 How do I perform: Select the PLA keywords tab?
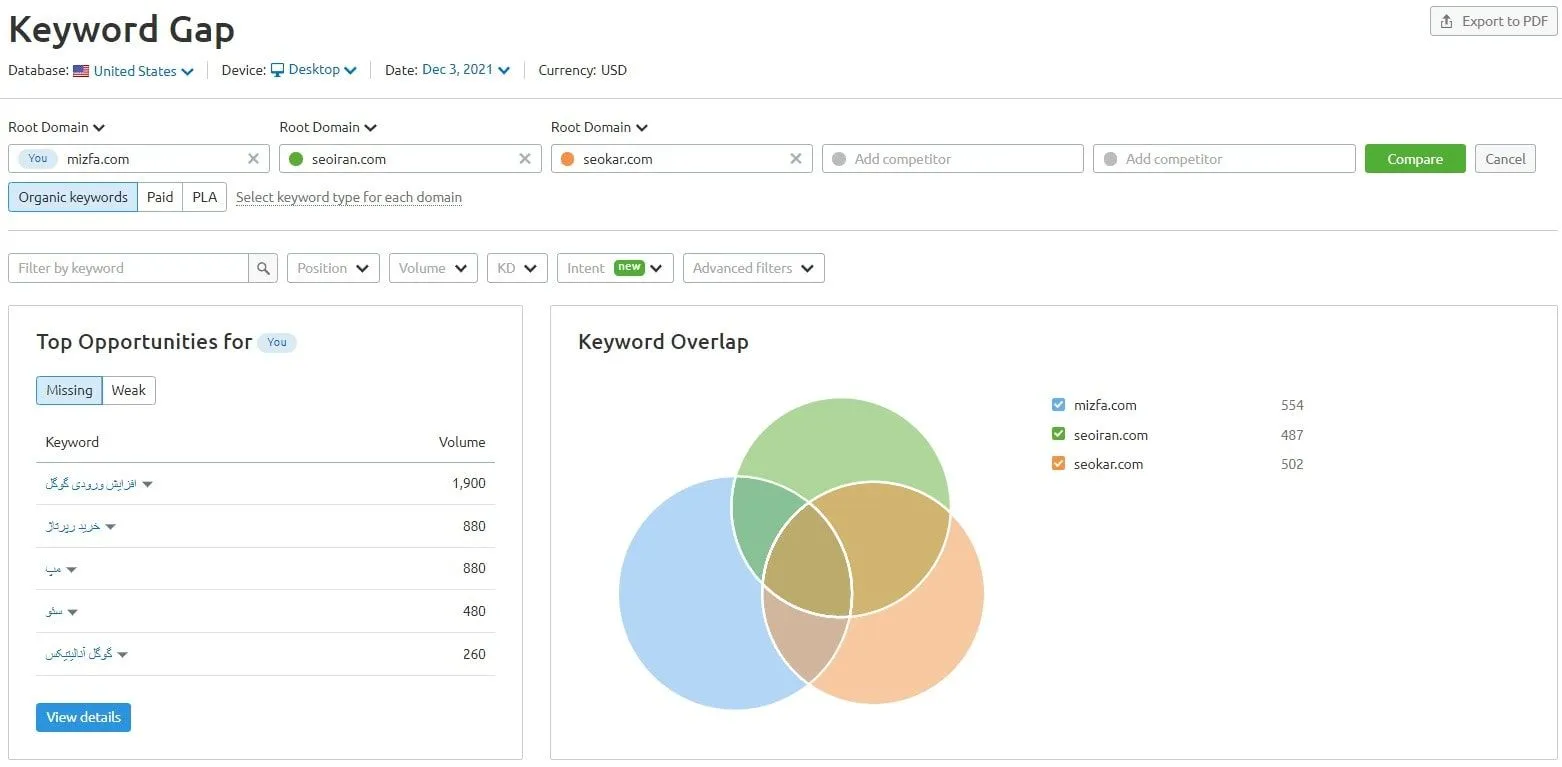click(205, 197)
